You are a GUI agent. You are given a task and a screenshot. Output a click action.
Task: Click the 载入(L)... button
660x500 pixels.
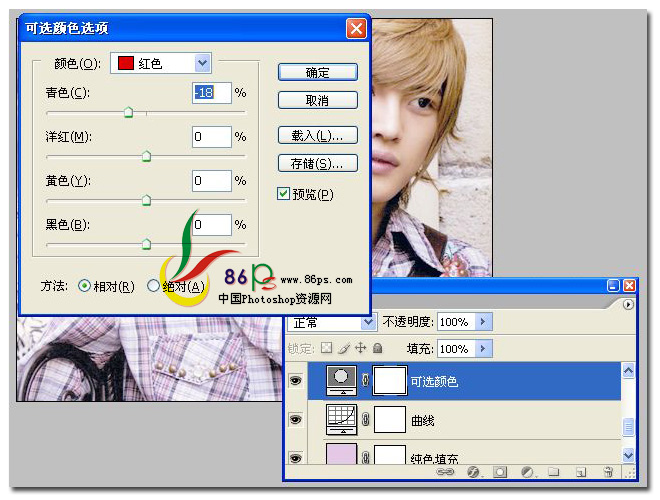(x=318, y=135)
